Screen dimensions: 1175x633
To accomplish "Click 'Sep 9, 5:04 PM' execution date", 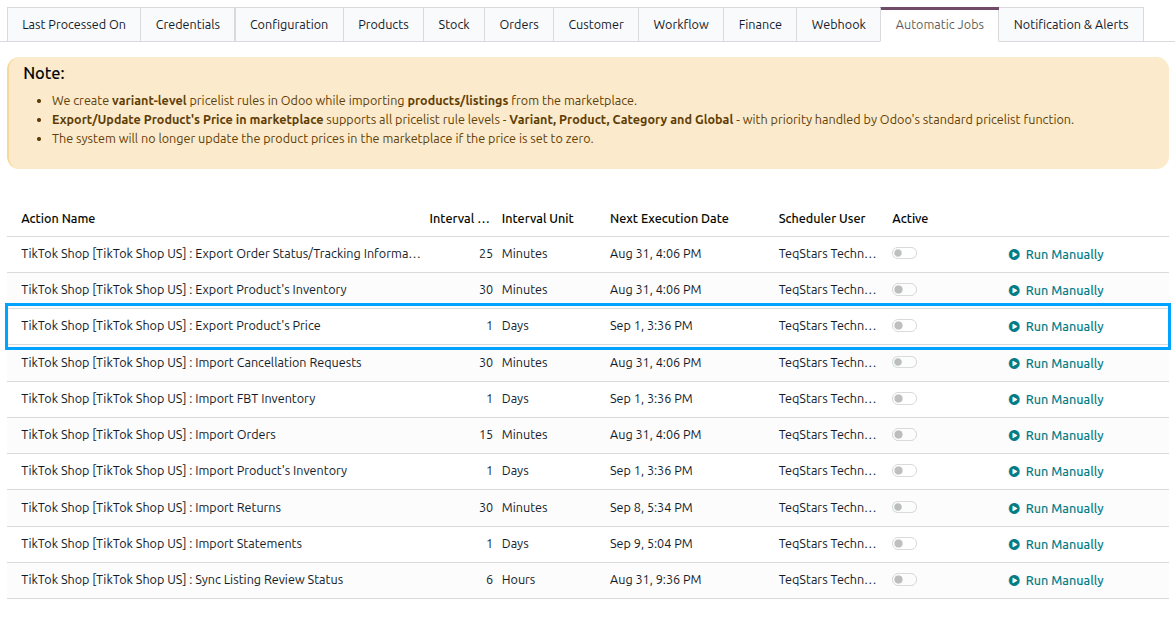I will click(651, 543).
